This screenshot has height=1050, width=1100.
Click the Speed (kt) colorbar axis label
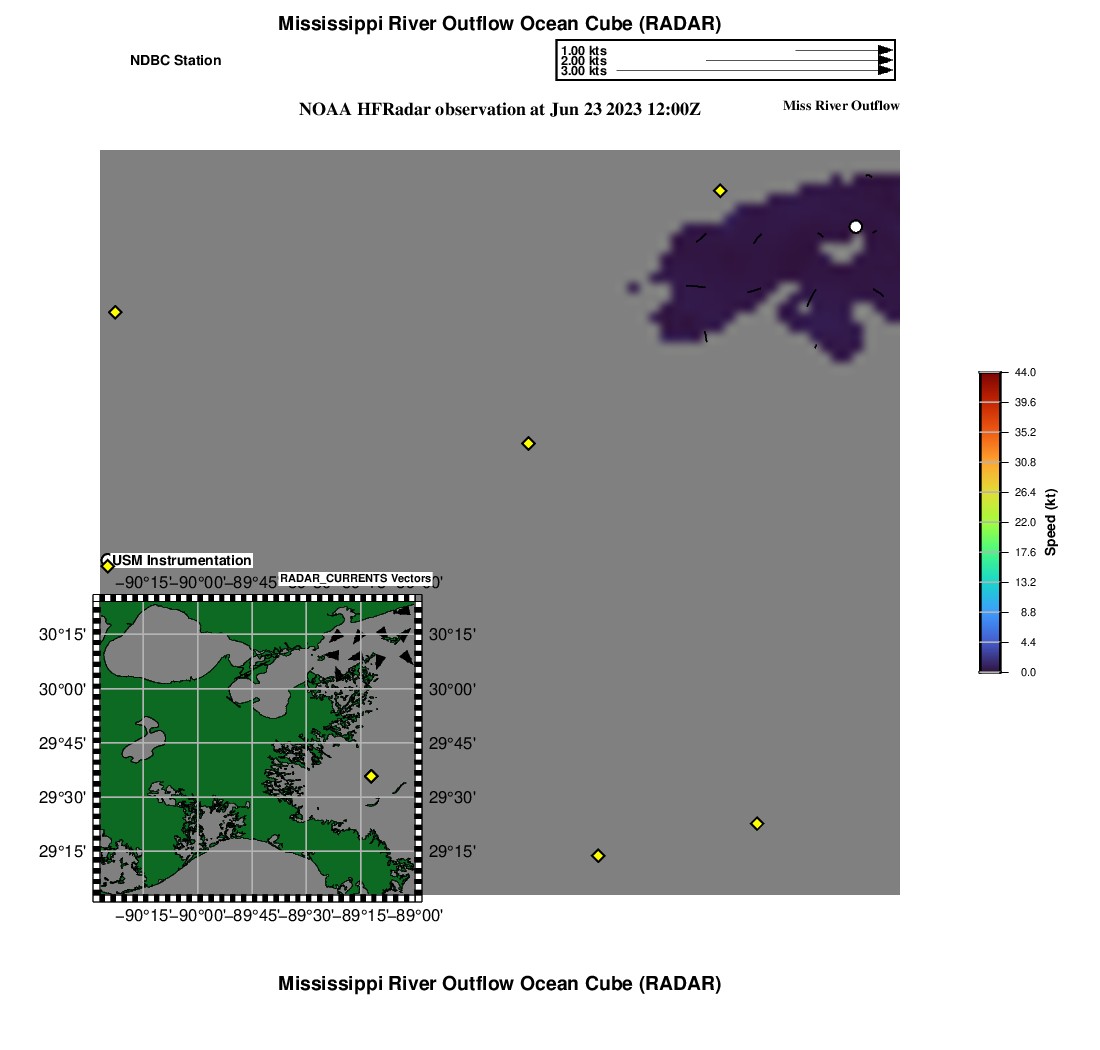tap(1051, 522)
